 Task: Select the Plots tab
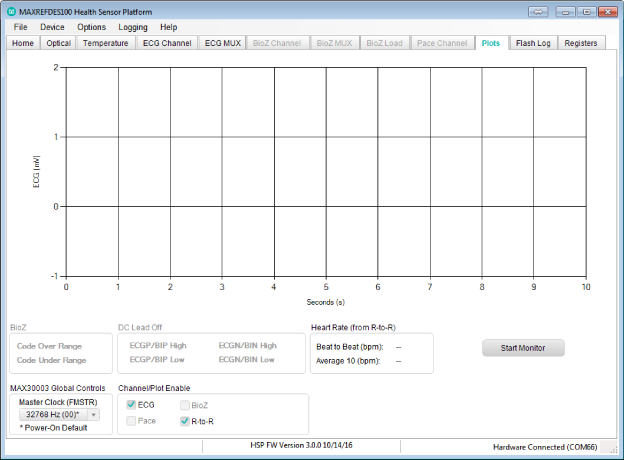tap(491, 43)
